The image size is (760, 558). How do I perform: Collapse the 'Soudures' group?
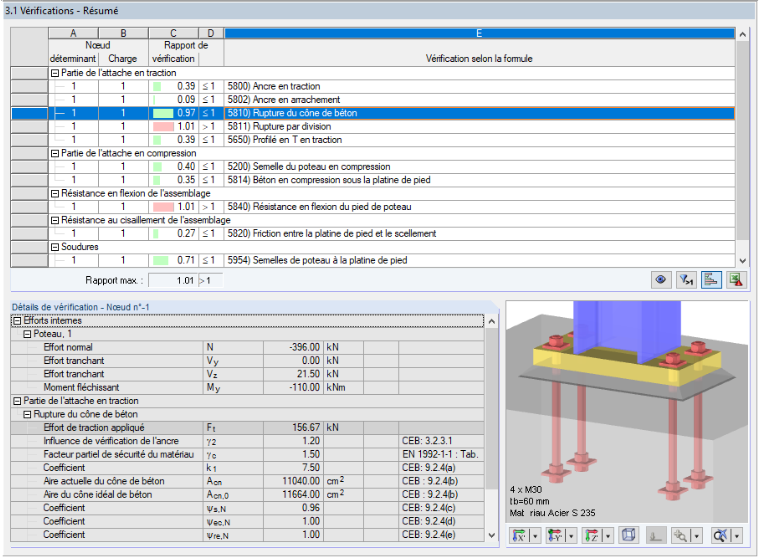tap(55, 247)
